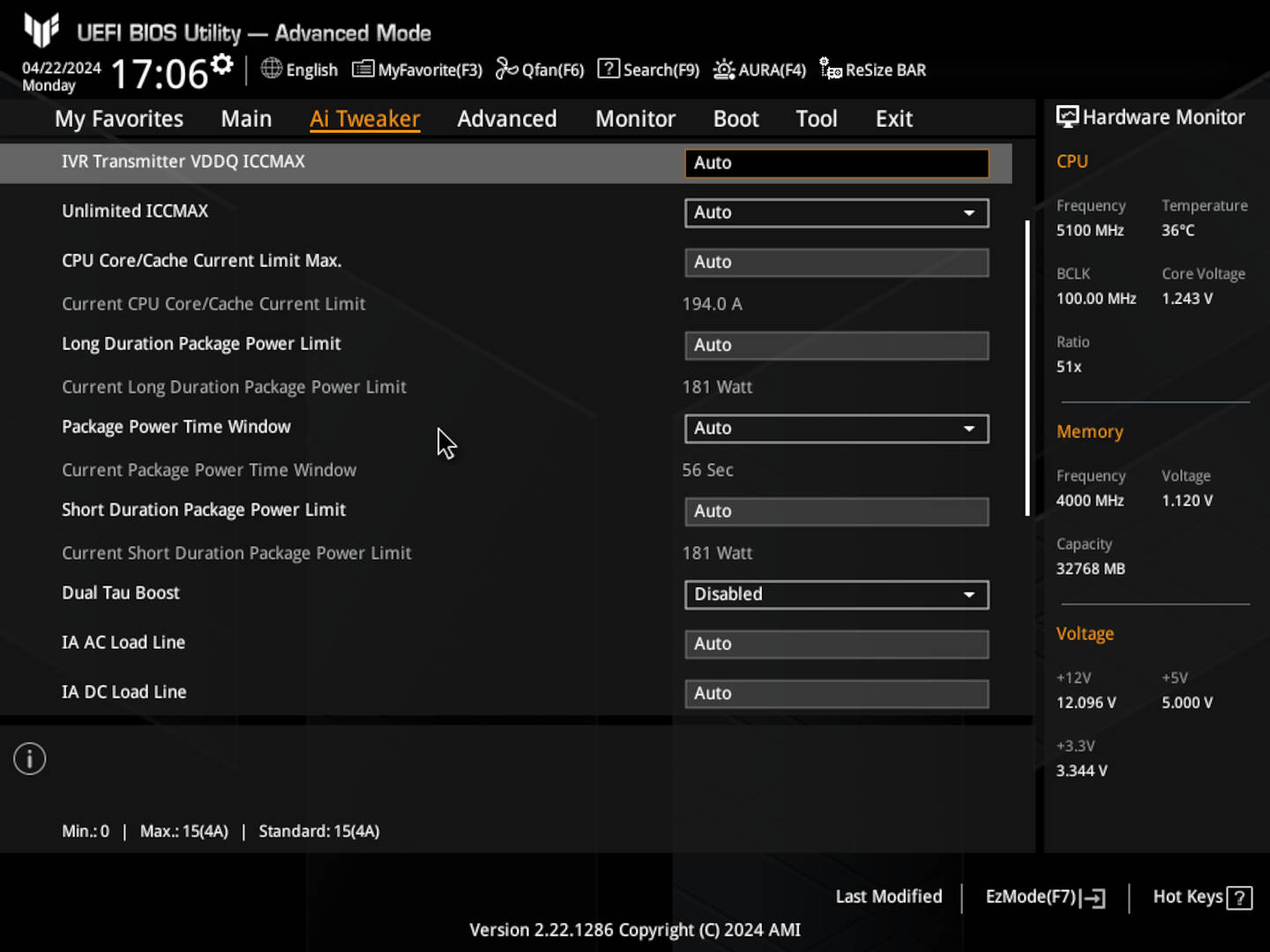Click Current Long Duration Package Power Limit label

234,387
